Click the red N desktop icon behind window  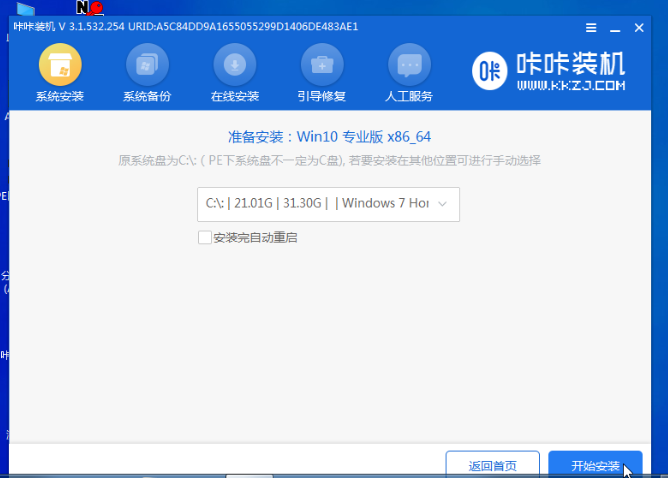pyautogui.click(x=88, y=8)
